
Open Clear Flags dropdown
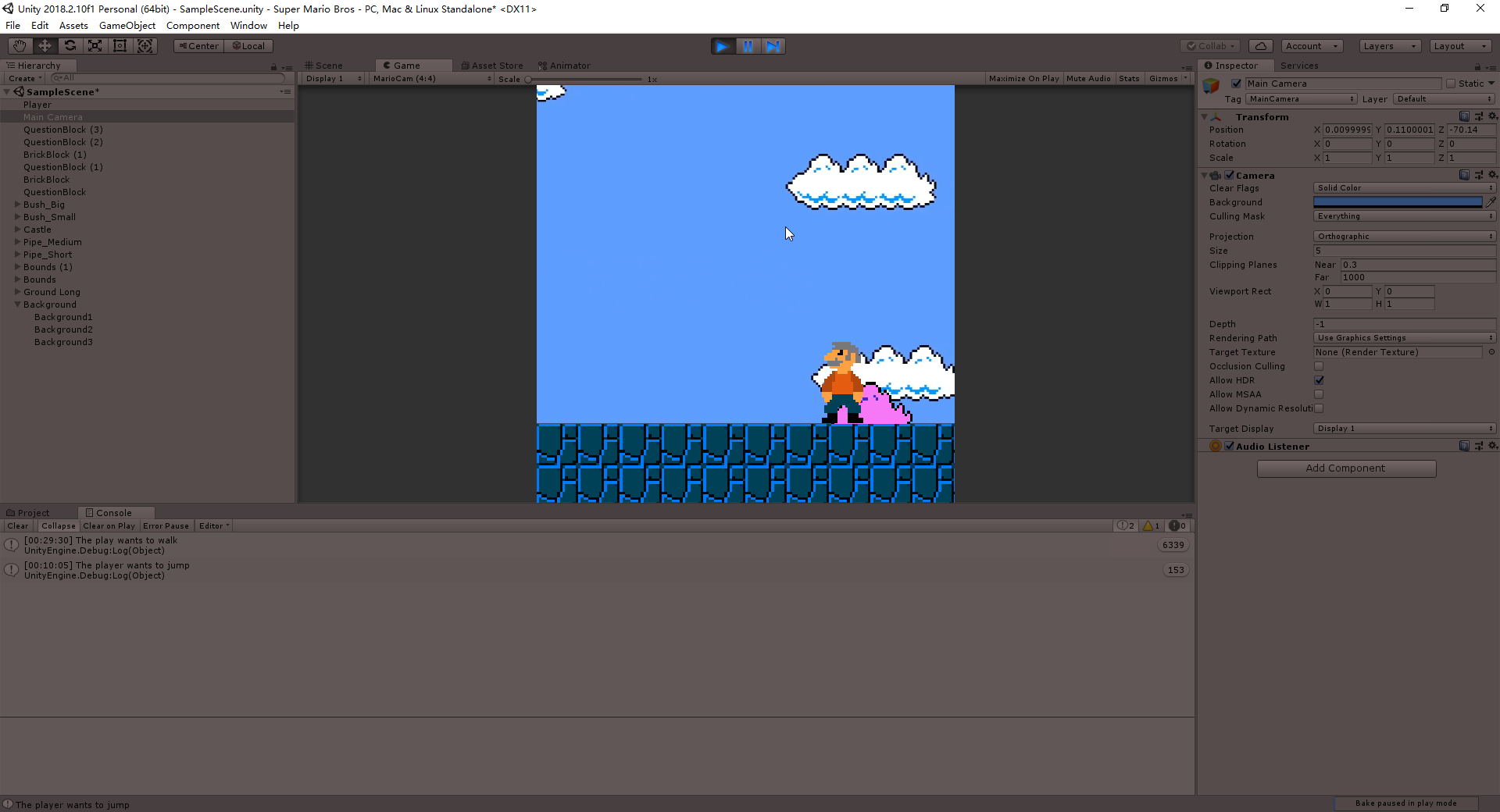pos(1405,188)
